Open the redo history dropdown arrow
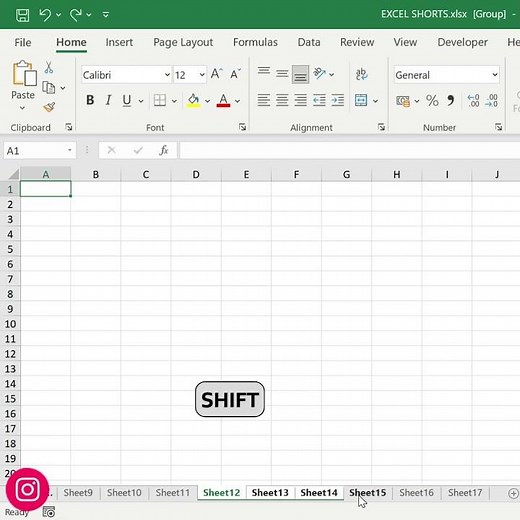Viewport: 520px width, 520px height. [x=89, y=15]
